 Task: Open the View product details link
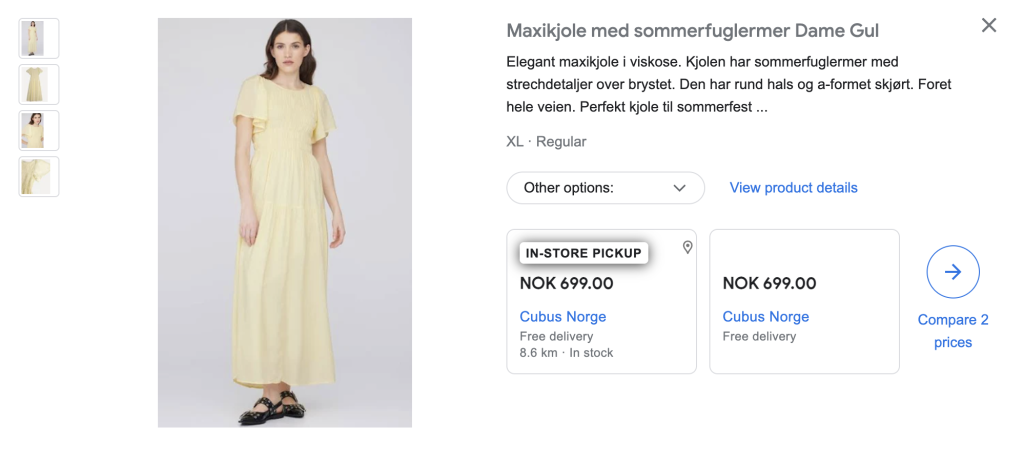pyautogui.click(x=793, y=188)
